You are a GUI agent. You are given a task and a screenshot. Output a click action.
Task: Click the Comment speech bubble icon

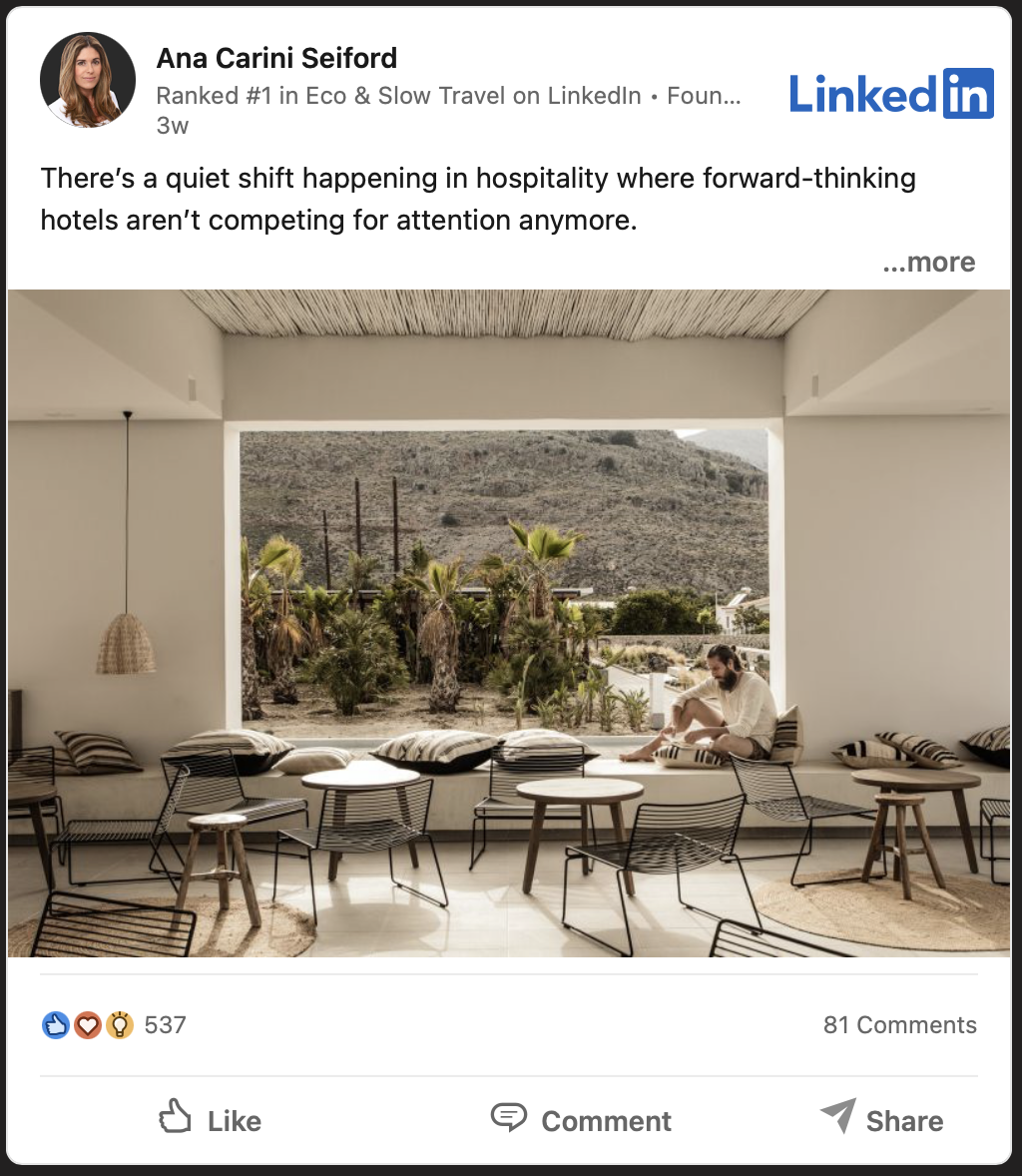point(508,1117)
